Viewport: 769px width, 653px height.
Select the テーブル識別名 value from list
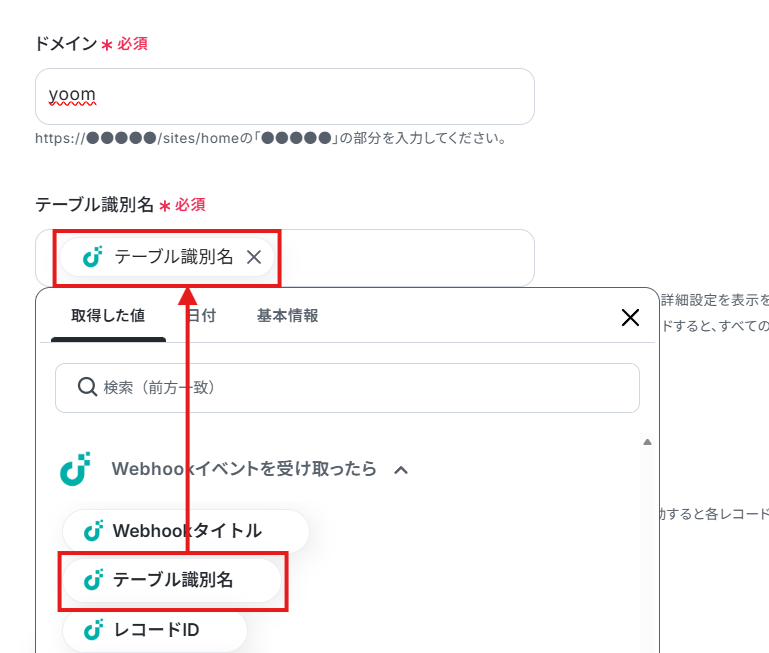[172, 580]
